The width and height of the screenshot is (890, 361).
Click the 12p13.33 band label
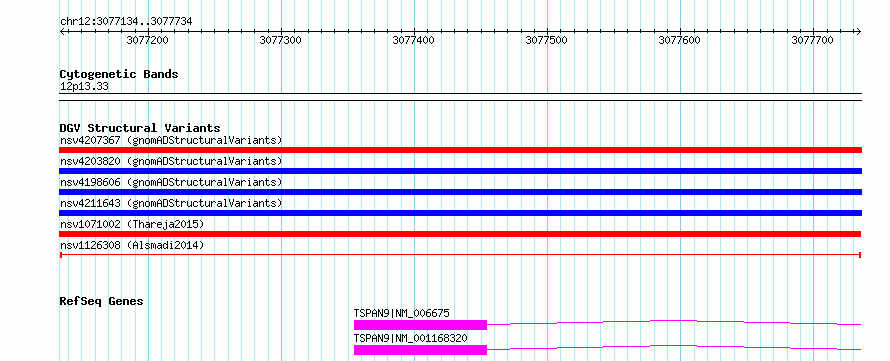pyautogui.click(x=84, y=87)
